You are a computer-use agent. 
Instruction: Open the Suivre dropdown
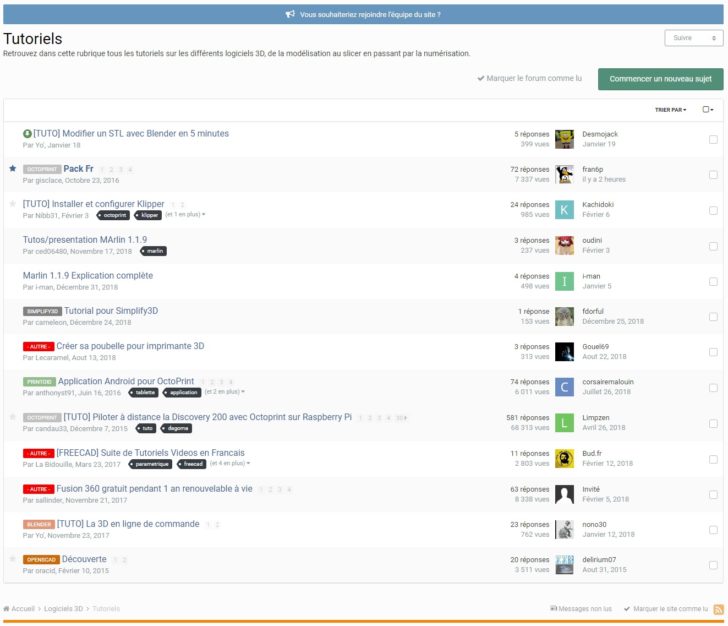pos(694,38)
